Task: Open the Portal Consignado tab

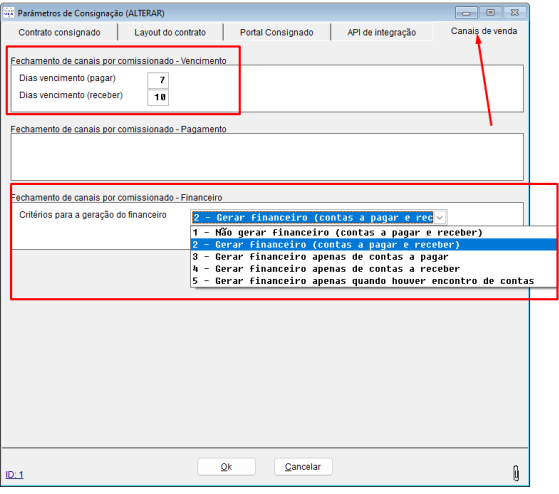Action: click(276, 32)
